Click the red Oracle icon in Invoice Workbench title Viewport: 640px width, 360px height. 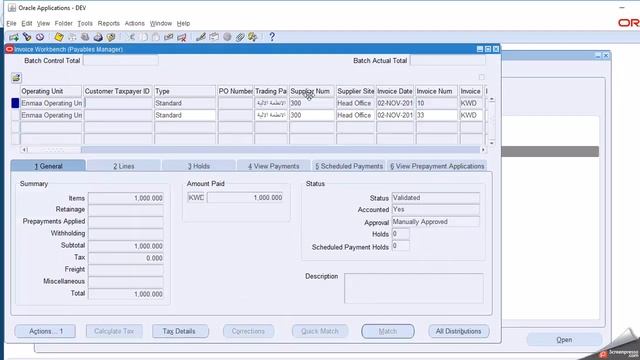click(9, 49)
